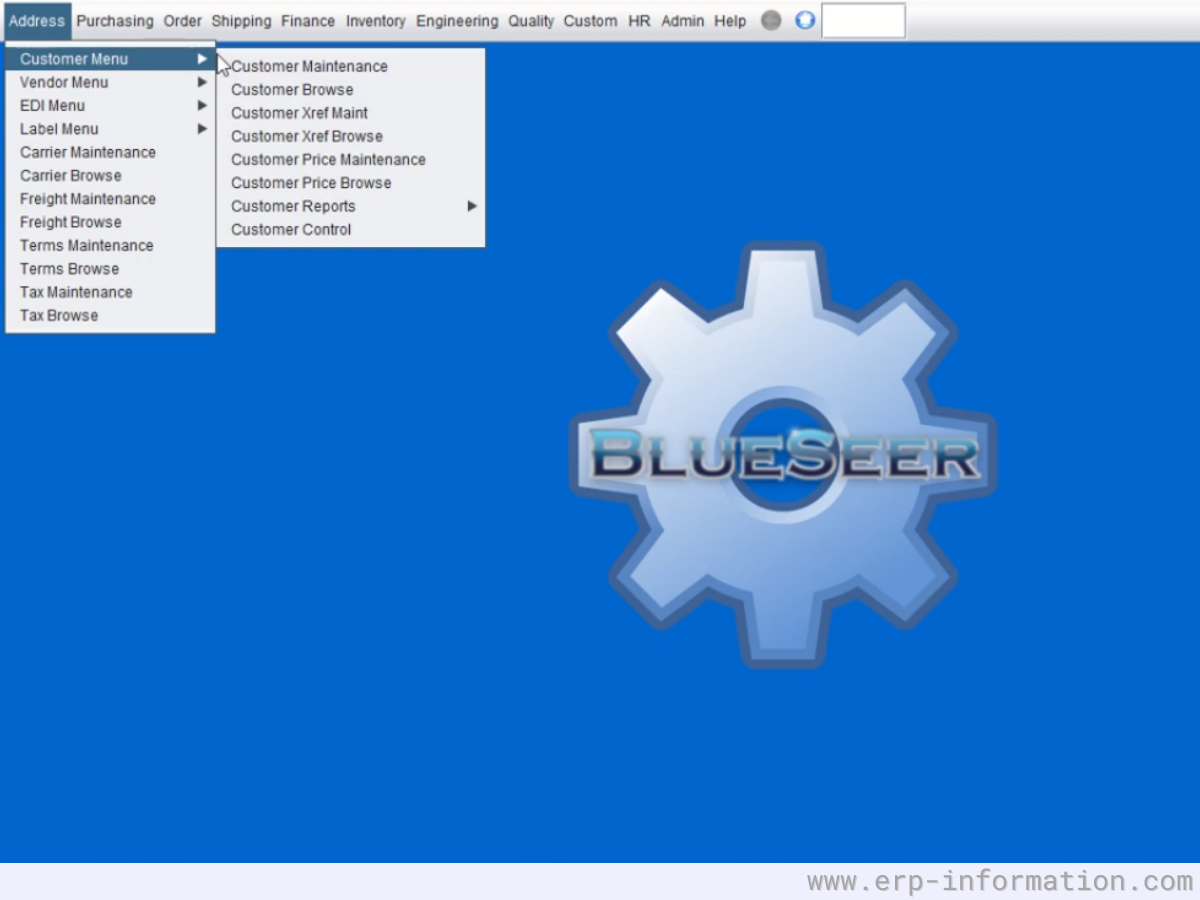Open the Finance menu

(308, 20)
